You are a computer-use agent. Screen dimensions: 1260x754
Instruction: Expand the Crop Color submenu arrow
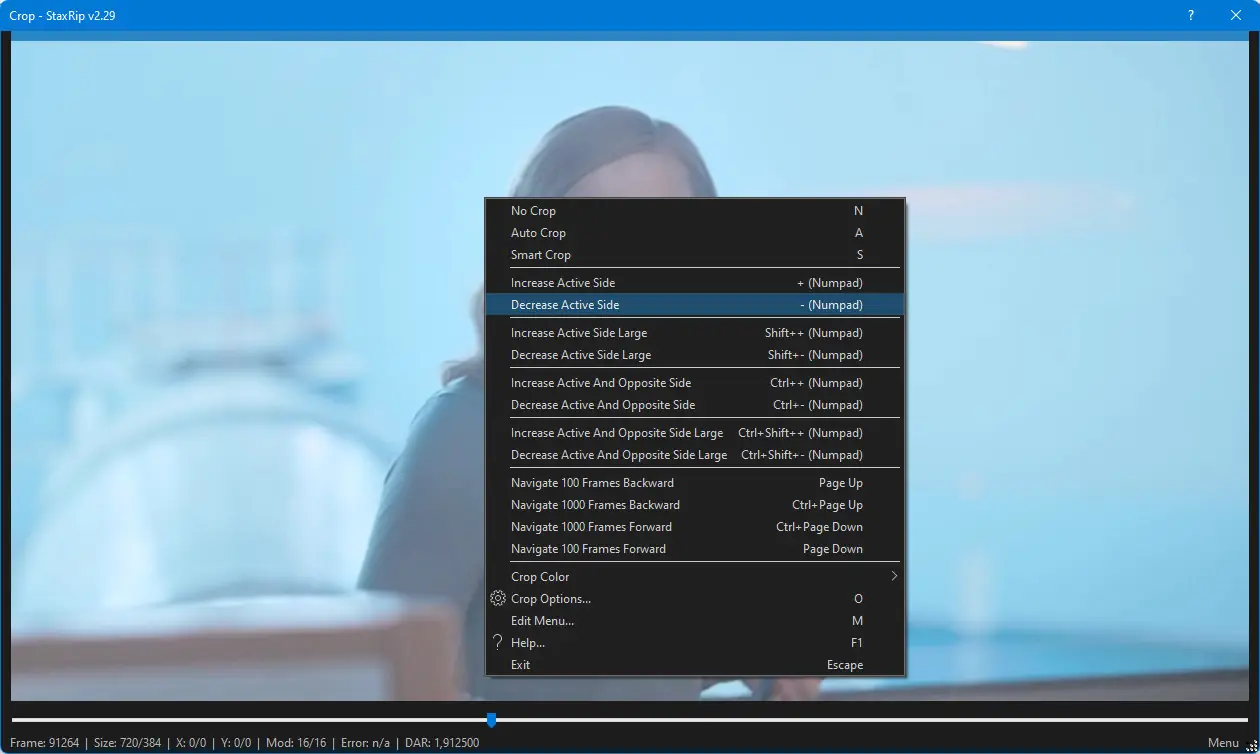[x=894, y=577]
